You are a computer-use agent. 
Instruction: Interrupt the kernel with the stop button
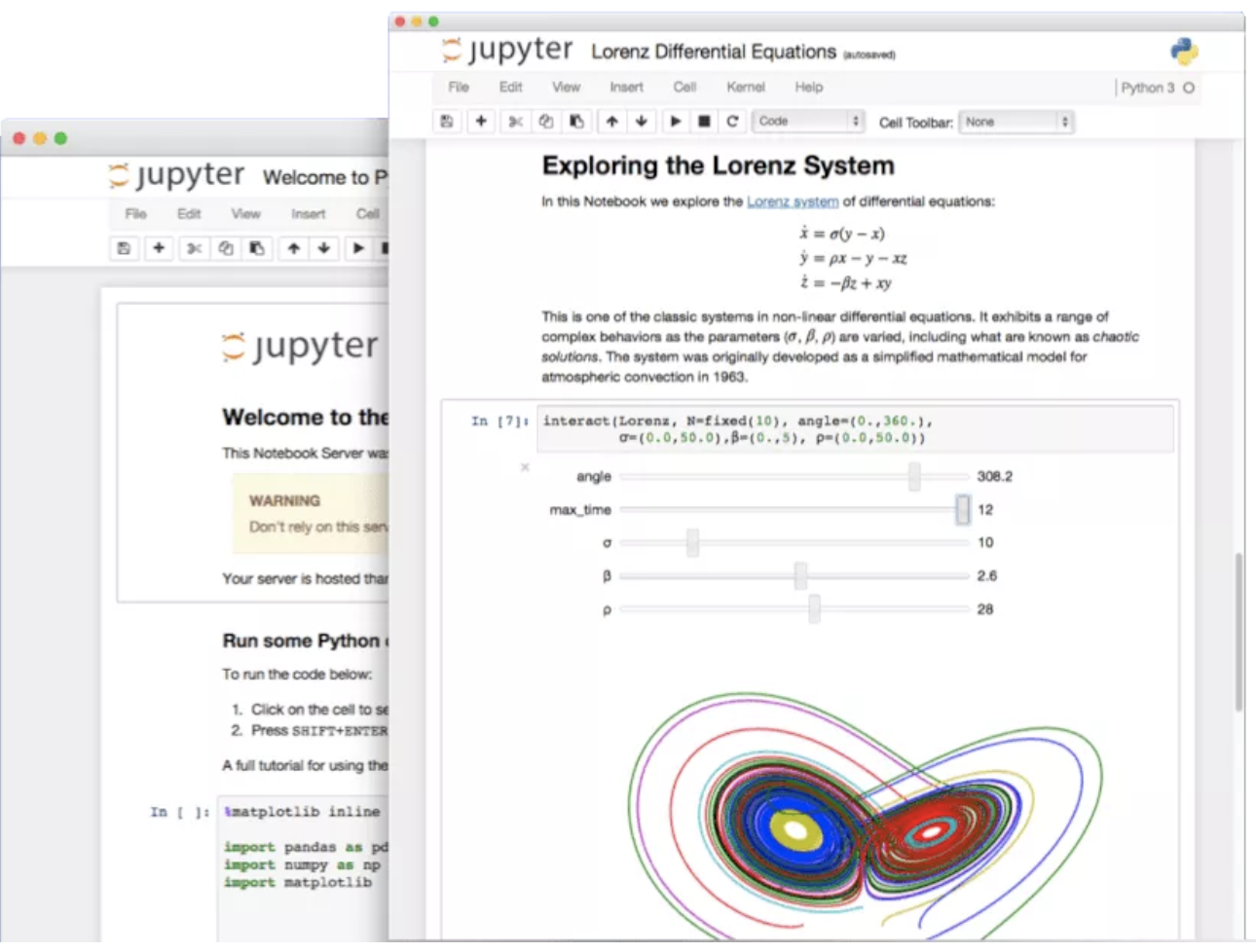coord(704,121)
